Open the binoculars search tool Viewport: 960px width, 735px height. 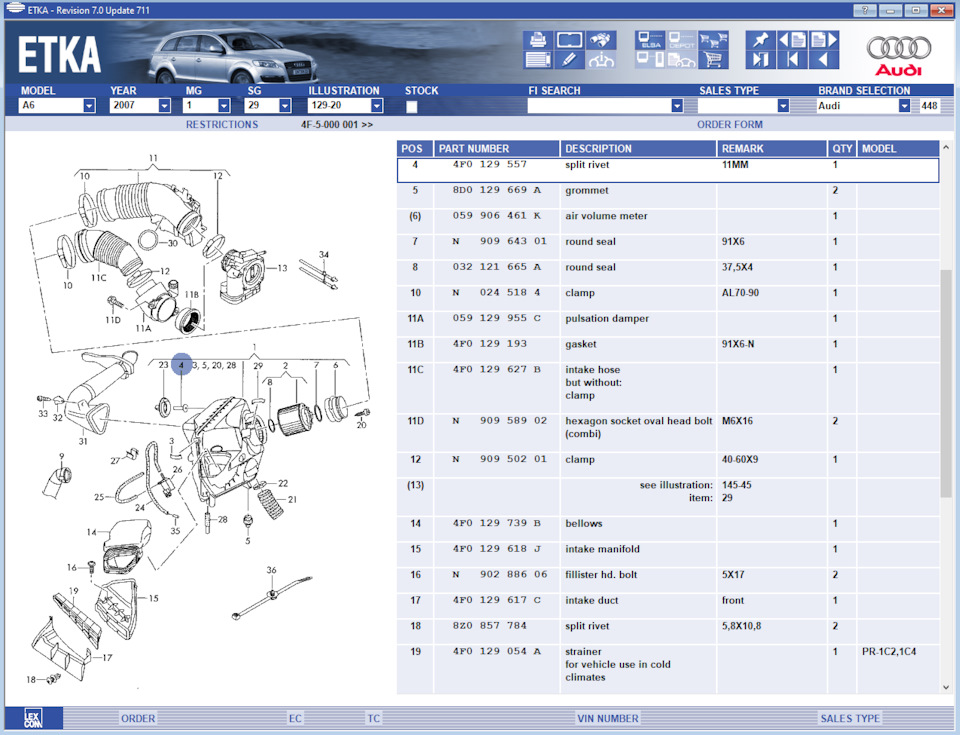pos(601,38)
